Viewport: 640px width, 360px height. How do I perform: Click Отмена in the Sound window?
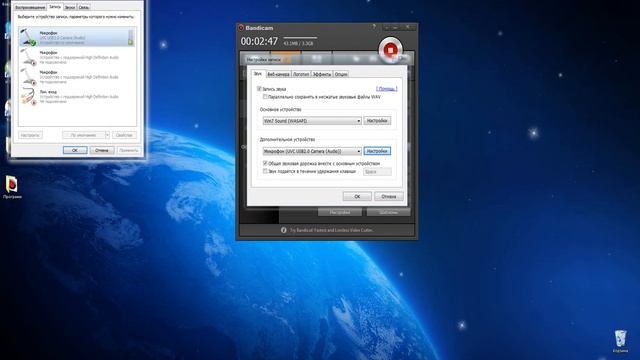point(102,150)
